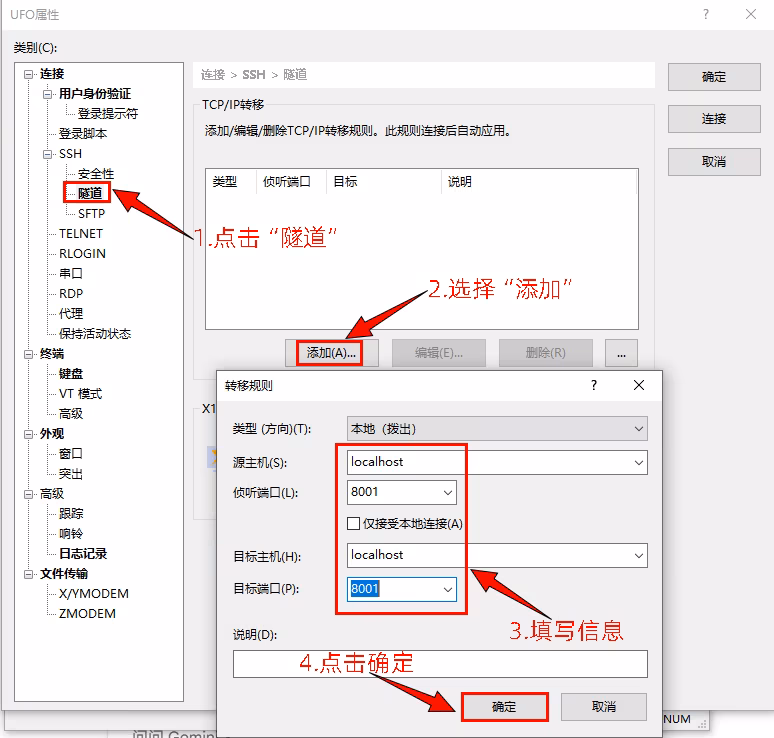The width and height of the screenshot is (774, 738).
Task: Click the 添加(A)... button
Action: [331, 353]
